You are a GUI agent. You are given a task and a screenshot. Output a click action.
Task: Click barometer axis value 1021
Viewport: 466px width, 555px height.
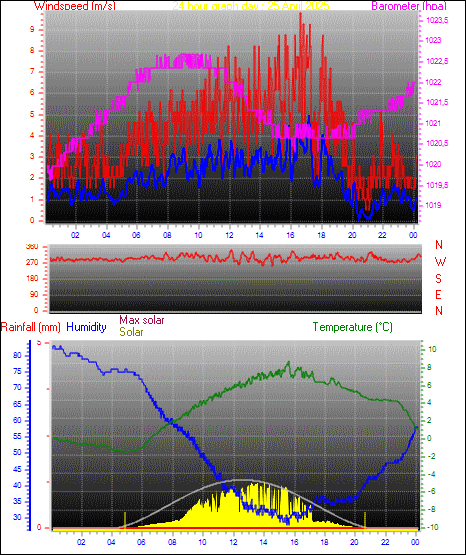(x=433, y=123)
